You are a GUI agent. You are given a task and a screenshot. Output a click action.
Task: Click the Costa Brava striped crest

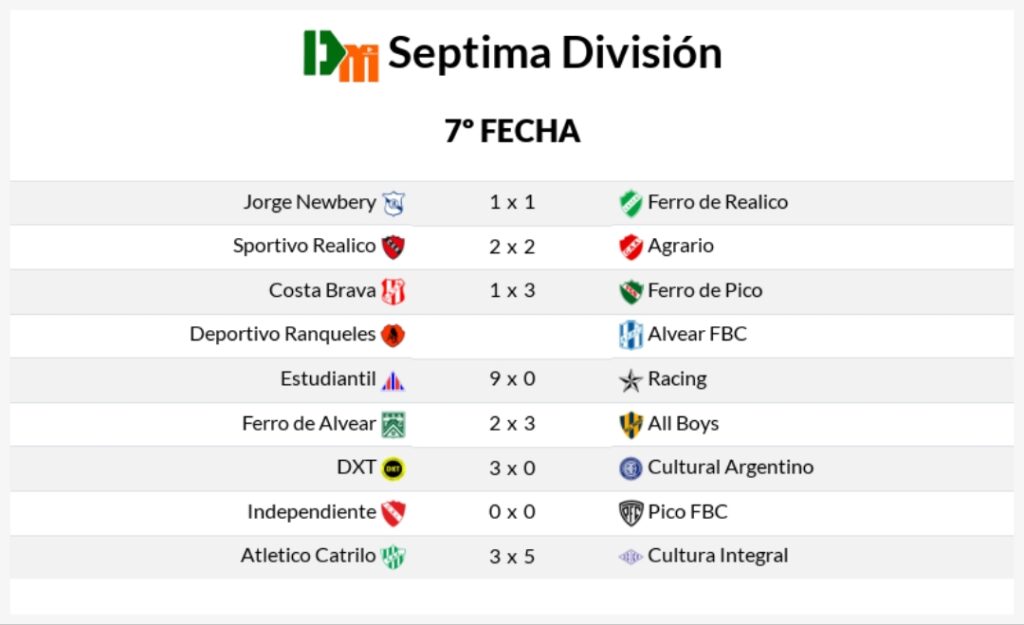click(x=393, y=291)
